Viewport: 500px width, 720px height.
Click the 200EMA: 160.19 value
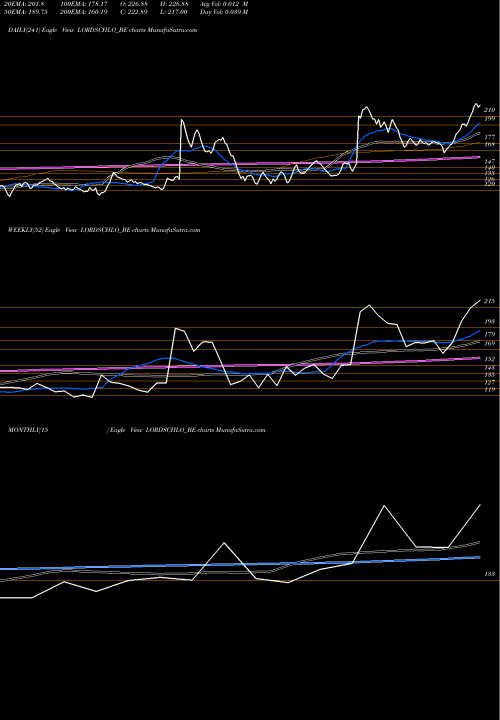pyautogui.click(x=86, y=12)
